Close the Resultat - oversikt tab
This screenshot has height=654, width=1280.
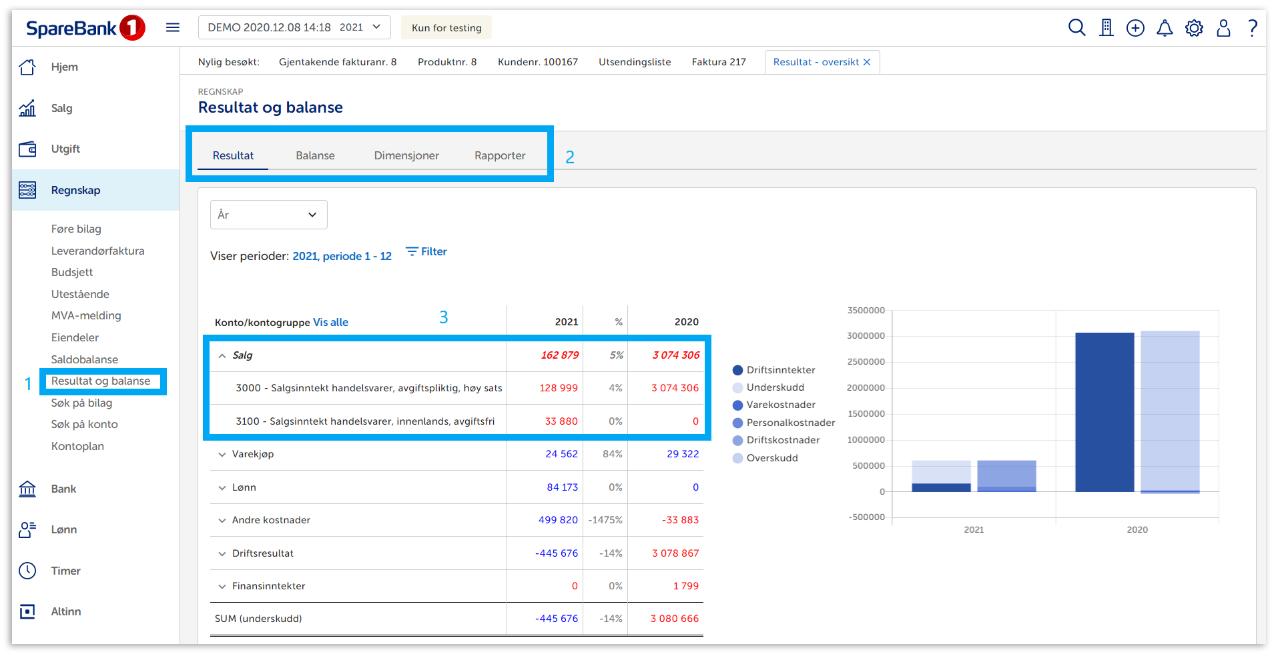867,62
